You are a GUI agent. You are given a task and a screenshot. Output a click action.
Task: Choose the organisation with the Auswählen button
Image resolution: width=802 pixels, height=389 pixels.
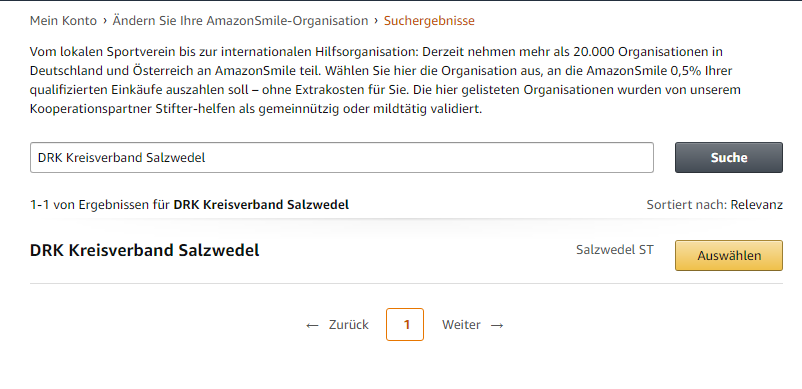pyautogui.click(x=729, y=256)
